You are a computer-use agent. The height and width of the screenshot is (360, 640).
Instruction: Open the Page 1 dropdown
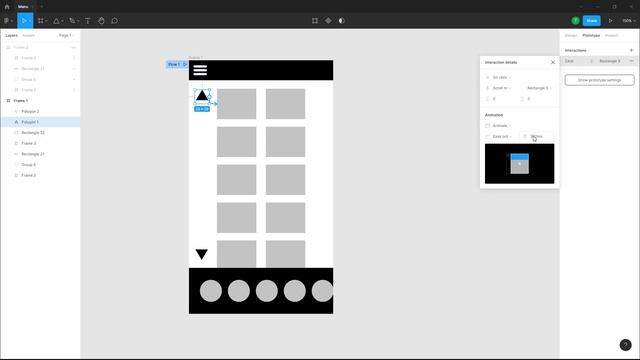point(67,36)
